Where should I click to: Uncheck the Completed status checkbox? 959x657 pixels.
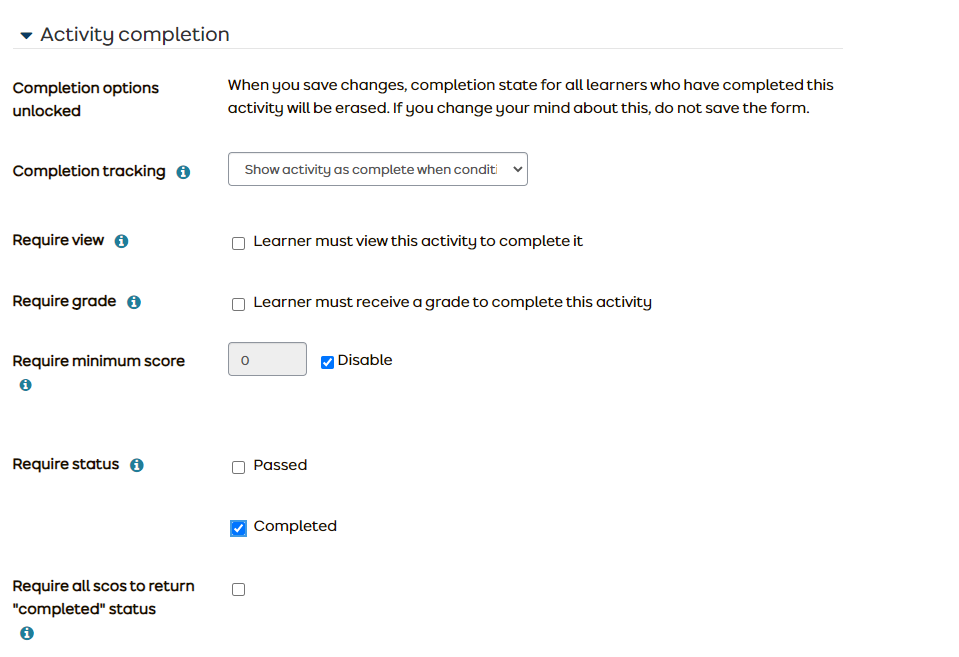tap(238, 527)
